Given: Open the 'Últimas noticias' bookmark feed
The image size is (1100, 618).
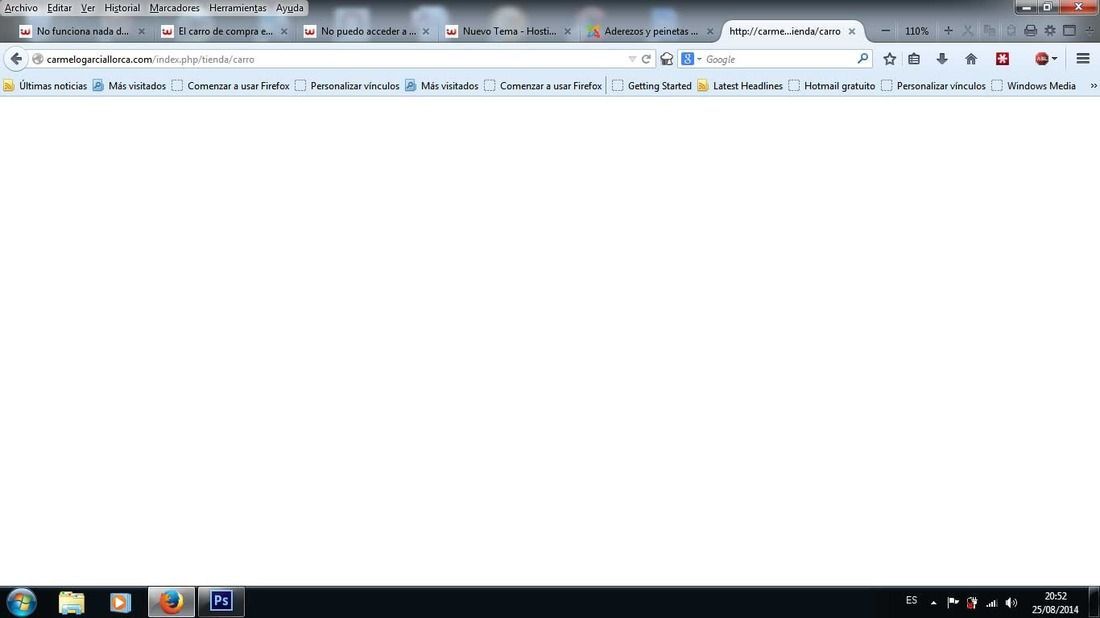Looking at the screenshot, I should coord(46,86).
